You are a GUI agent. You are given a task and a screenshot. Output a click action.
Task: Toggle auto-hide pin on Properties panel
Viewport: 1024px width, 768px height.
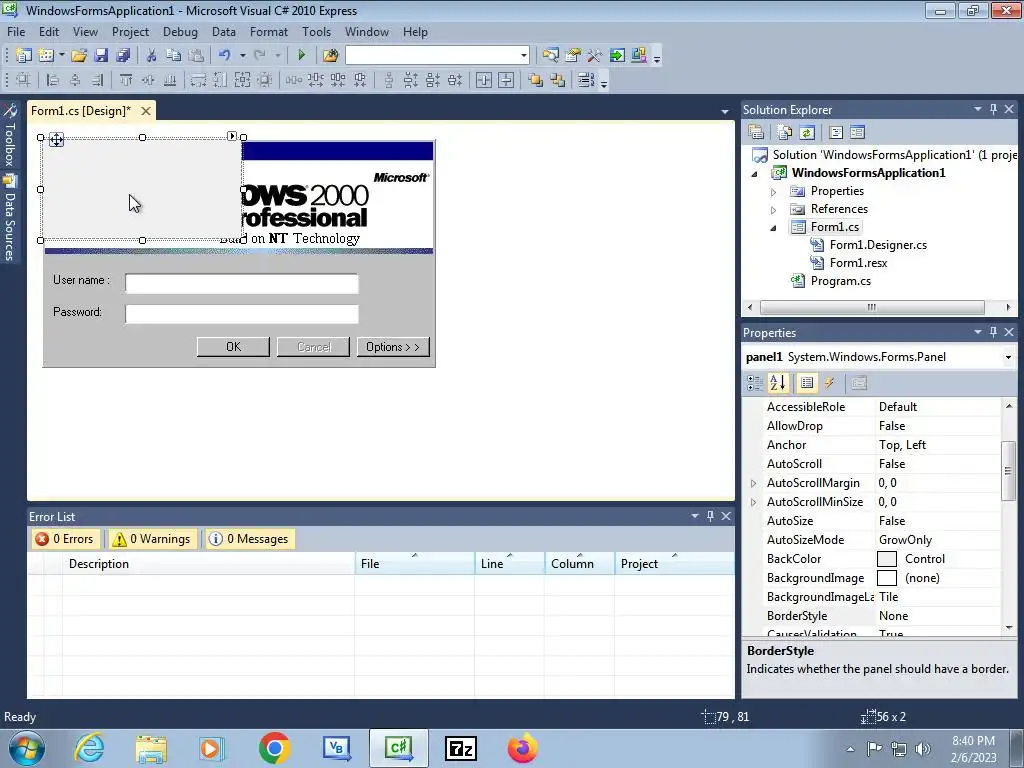(993, 332)
